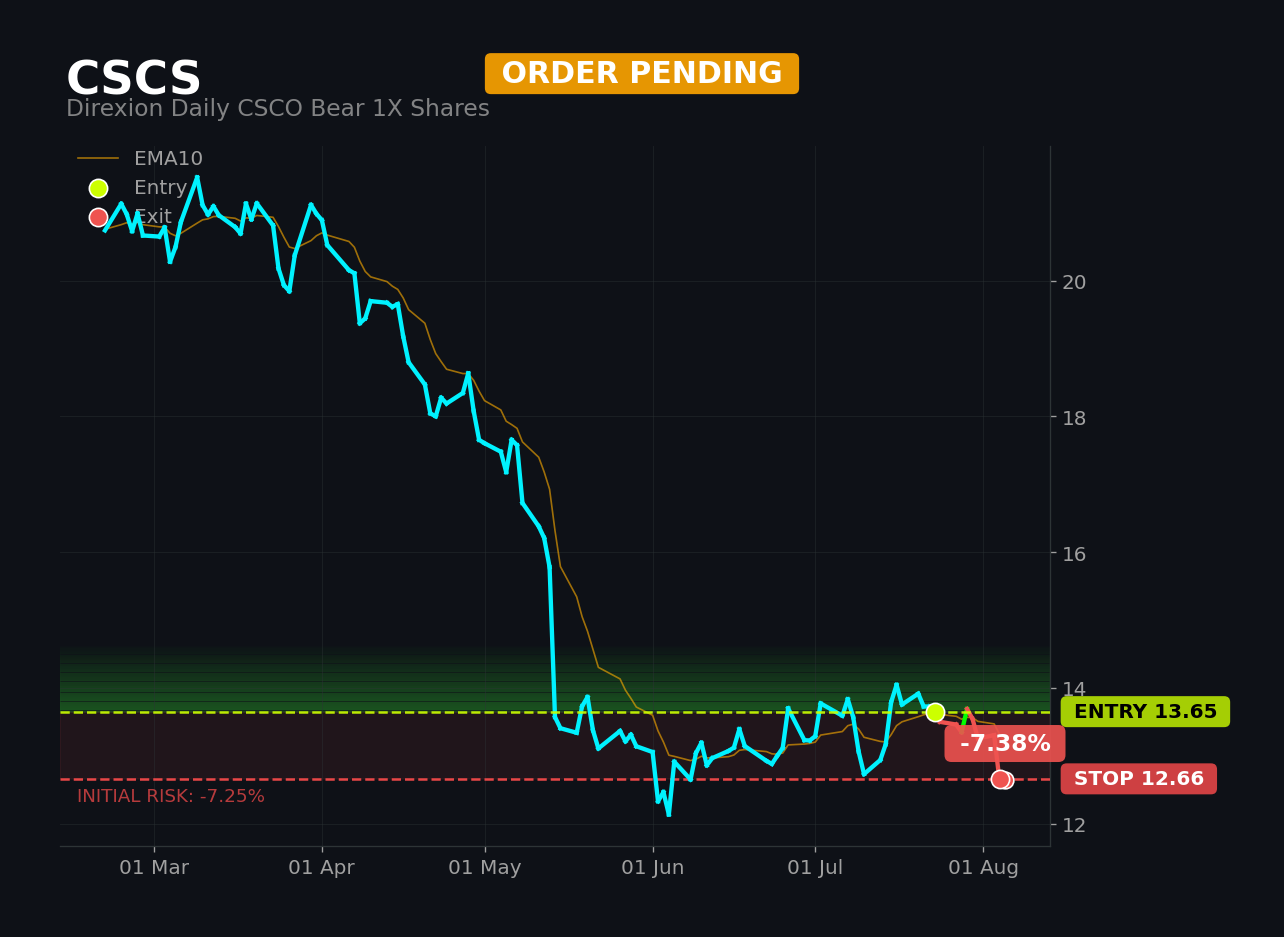
Task: Click the ENTRY 13.65 price label
Action: pos(1145,712)
